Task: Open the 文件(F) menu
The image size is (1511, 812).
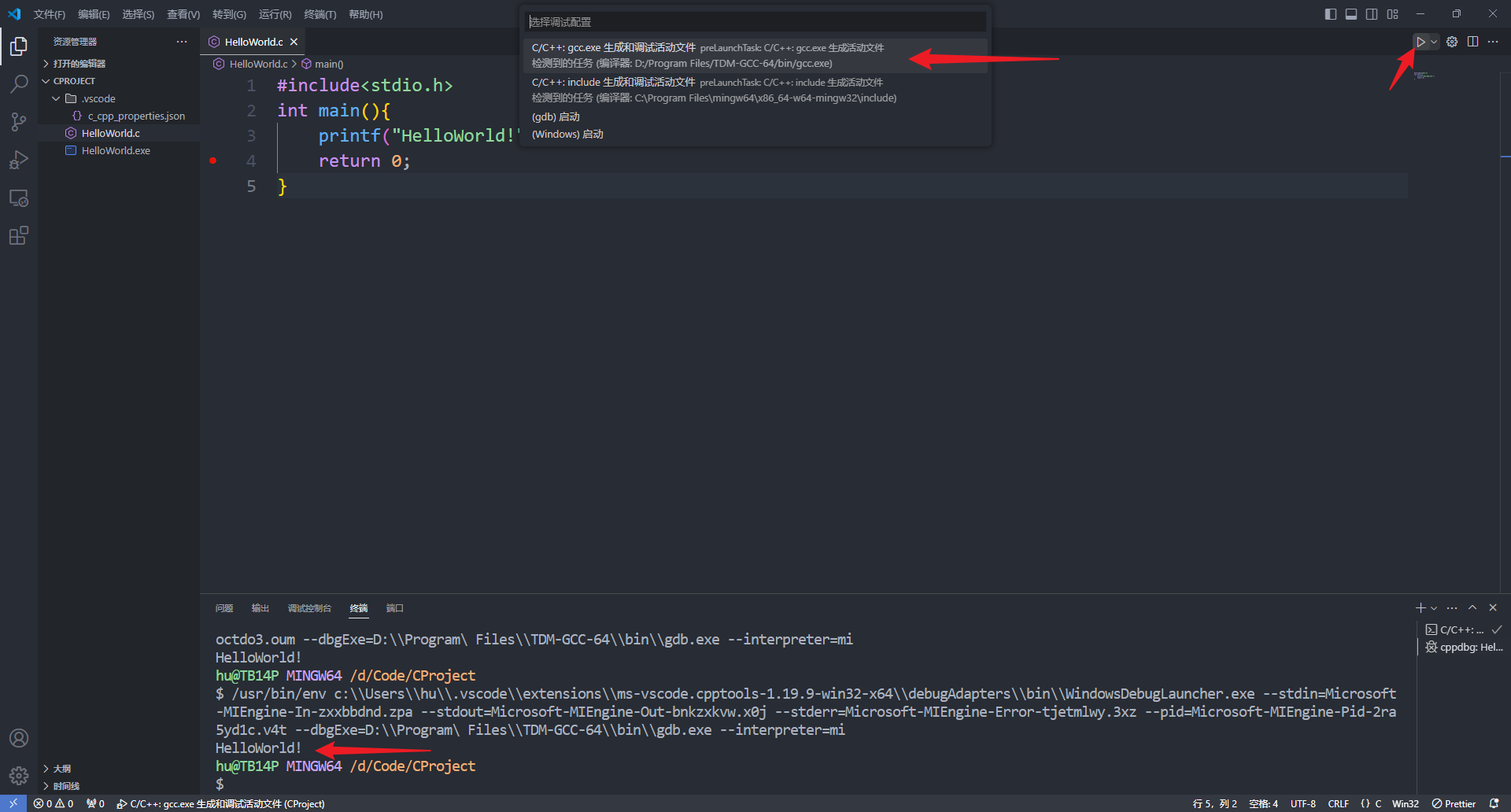Action: [x=49, y=14]
